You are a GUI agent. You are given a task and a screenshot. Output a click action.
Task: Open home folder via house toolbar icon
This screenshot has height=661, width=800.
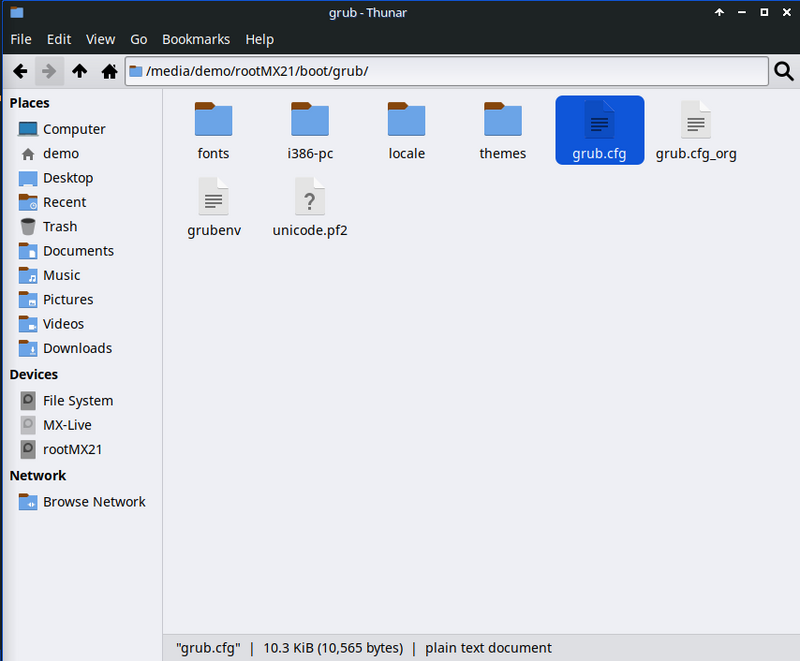click(109, 71)
